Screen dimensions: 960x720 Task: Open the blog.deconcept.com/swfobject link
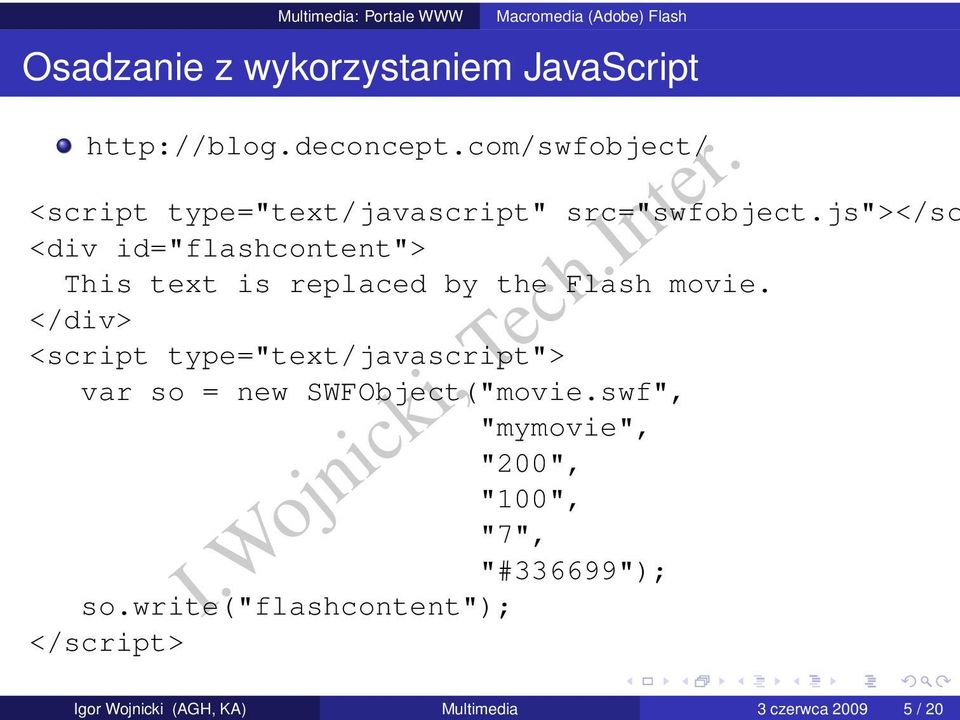(x=397, y=148)
